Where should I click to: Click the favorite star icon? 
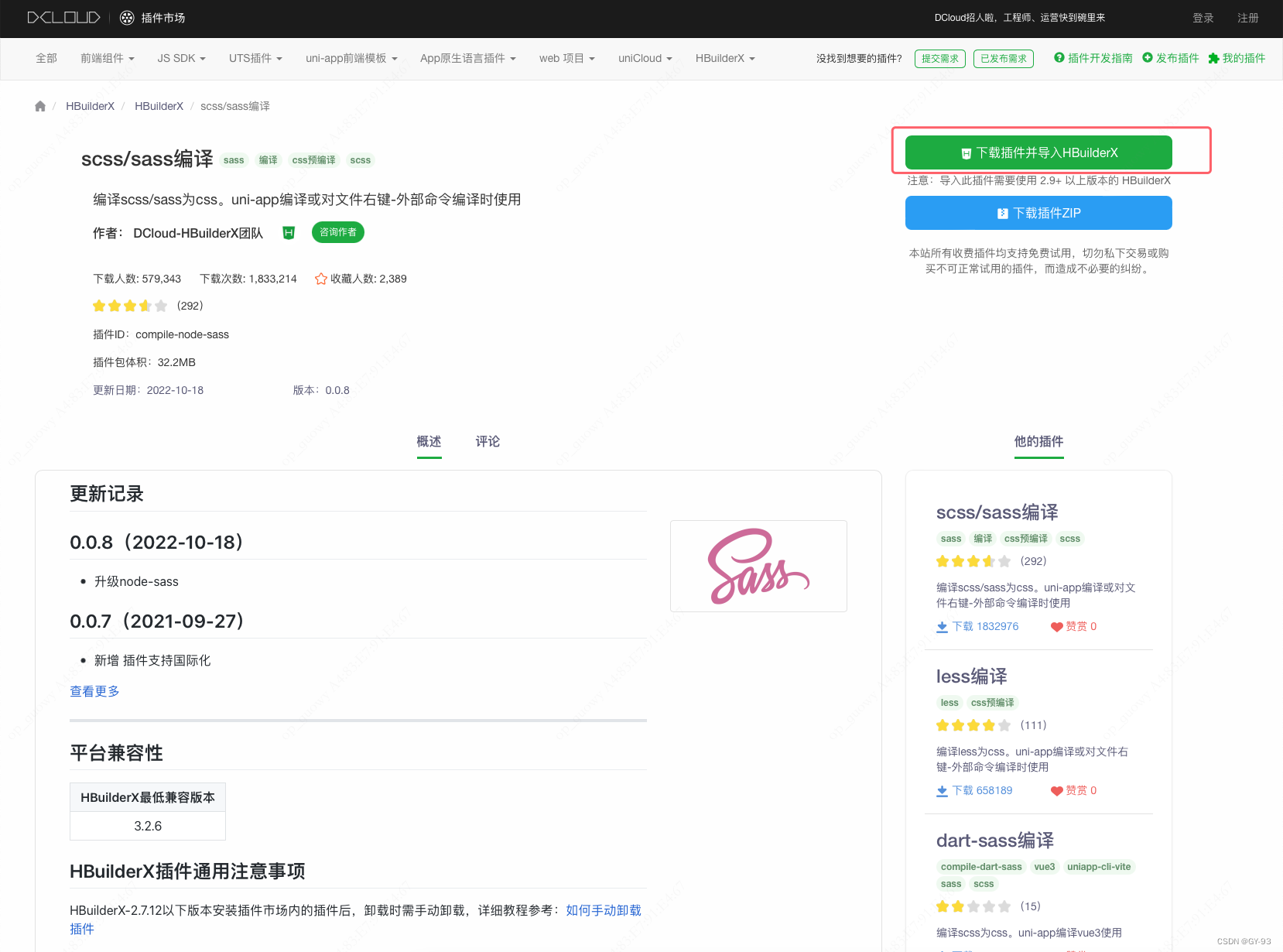321,279
